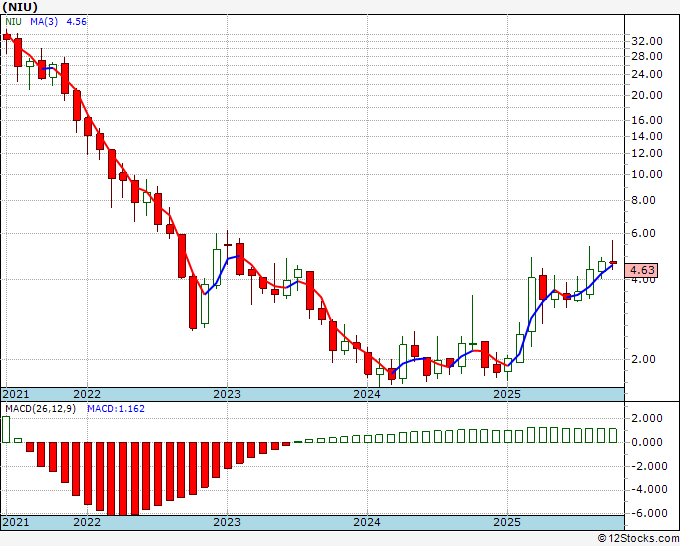Viewport: 680px width, 546px height.
Task: Click the 4.56 moving average value
Action: pyautogui.click(x=76, y=21)
